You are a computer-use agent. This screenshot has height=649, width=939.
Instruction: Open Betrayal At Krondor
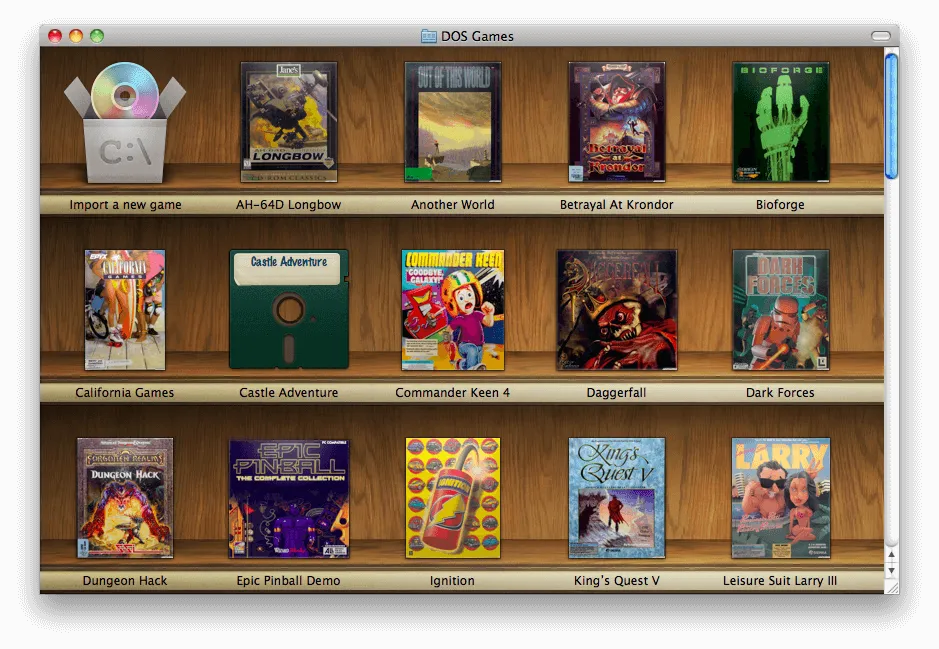point(616,120)
